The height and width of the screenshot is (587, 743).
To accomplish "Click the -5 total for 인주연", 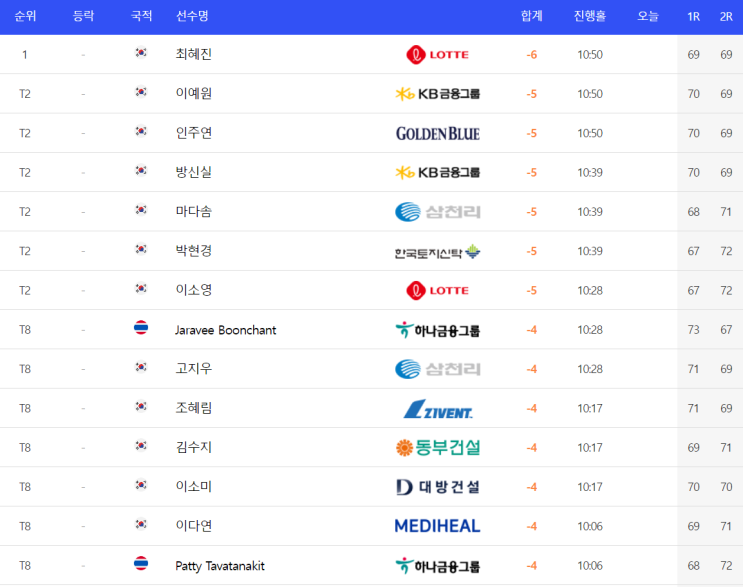I will (x=532, y=133).
